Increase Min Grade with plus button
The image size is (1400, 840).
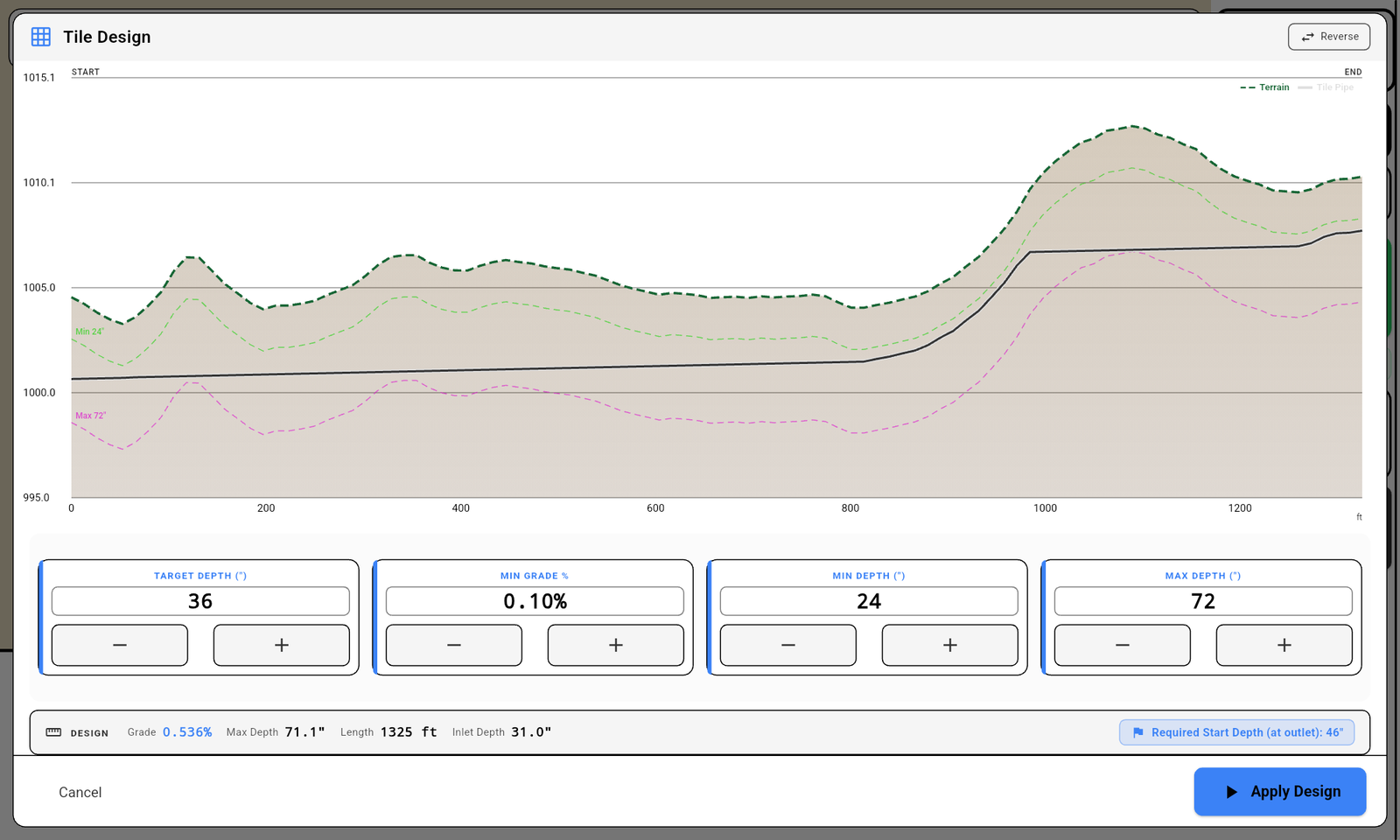click(x=616, y=645)
